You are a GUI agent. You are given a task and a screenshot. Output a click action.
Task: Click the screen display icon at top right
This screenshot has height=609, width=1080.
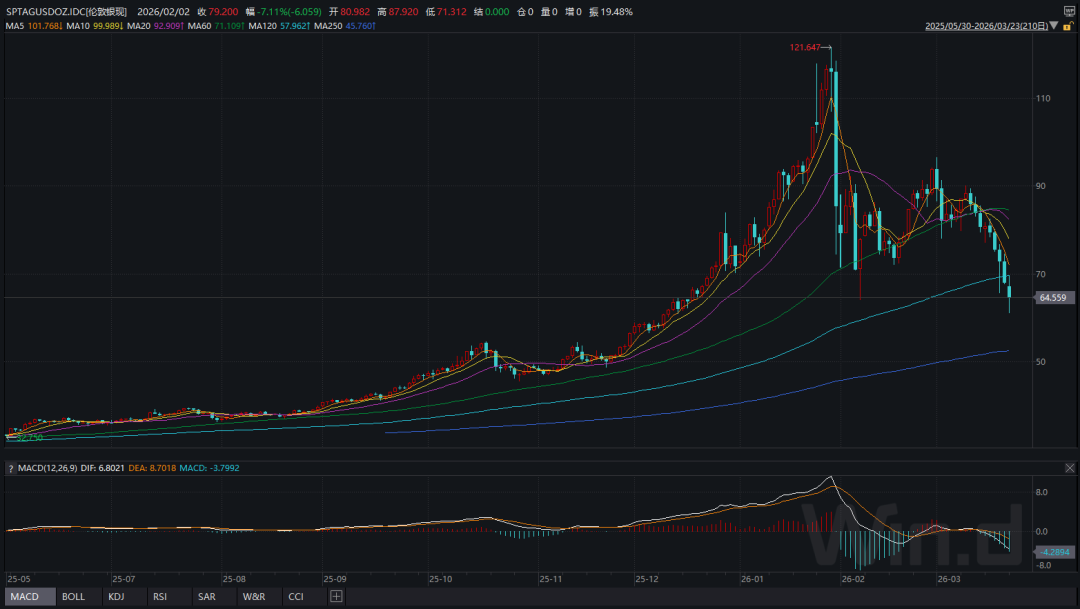pyautogui.click(x=1068, y=11)
